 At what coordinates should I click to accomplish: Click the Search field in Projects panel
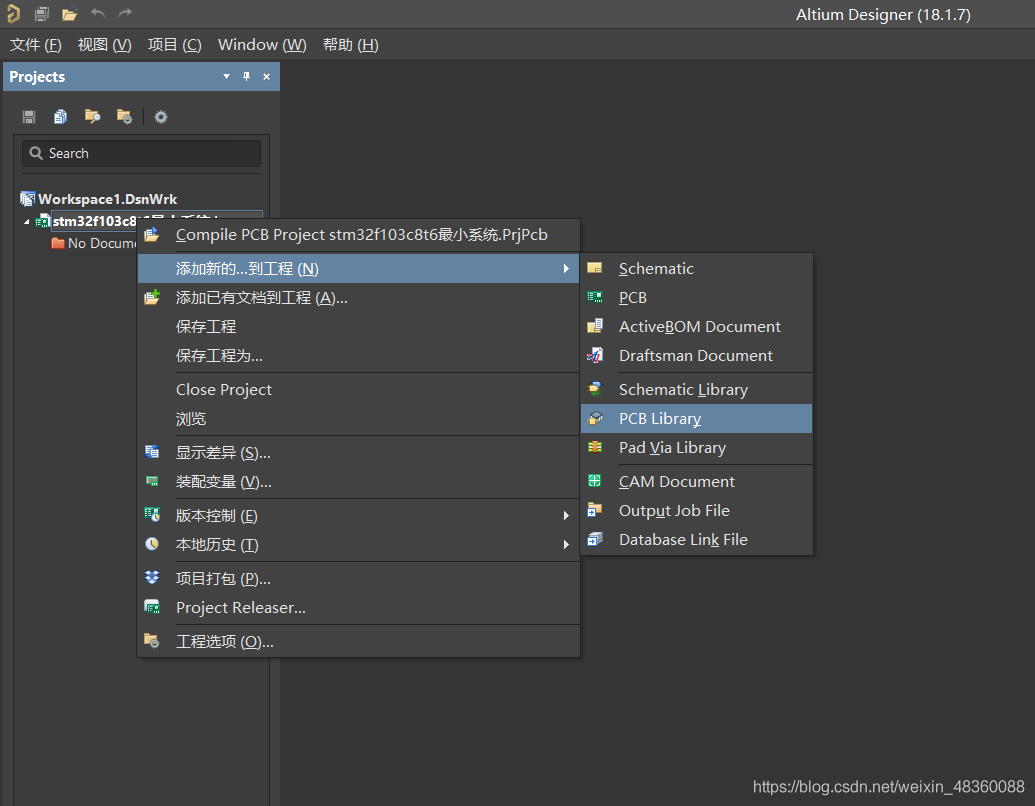point(141,153)
